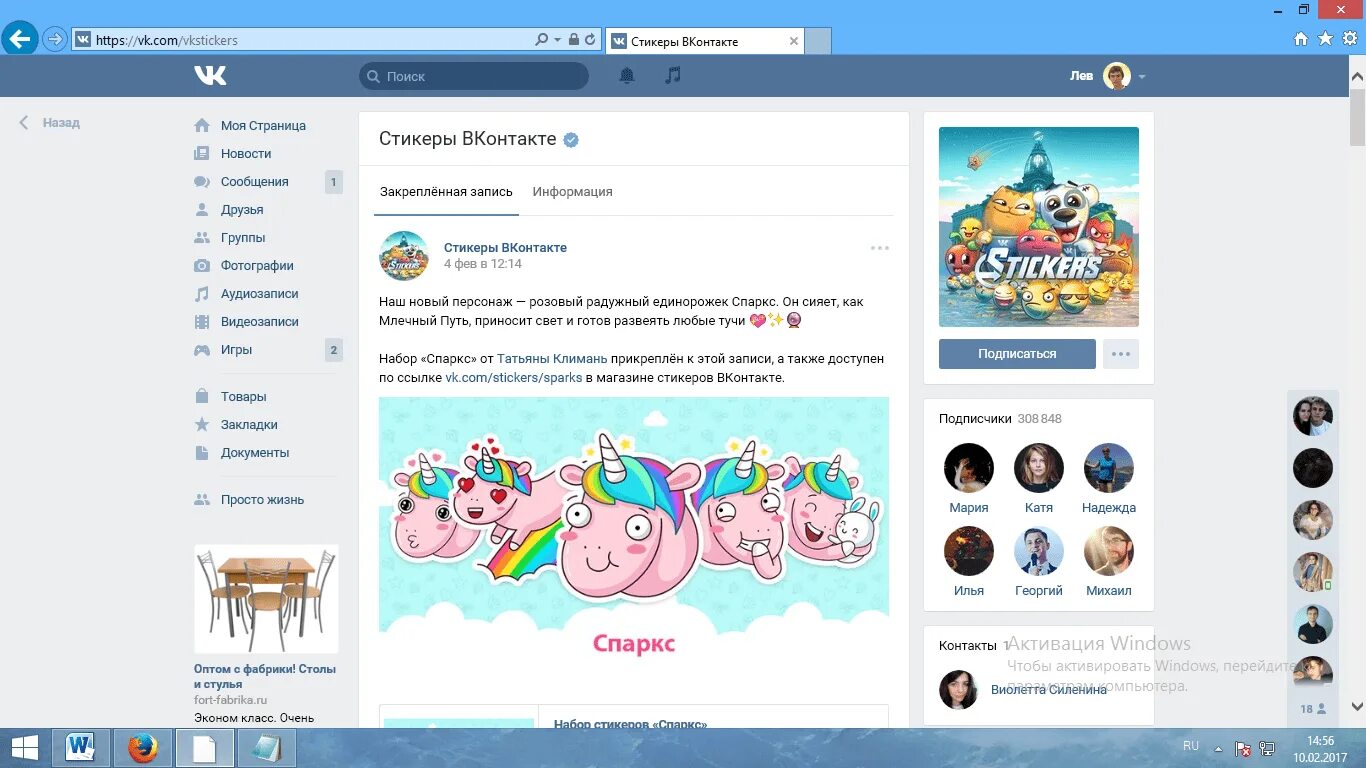Image resolution: width=1366 pixels, height=768 pixels.
Task: Click the verified checkmark beside community name
Action: 571,140
